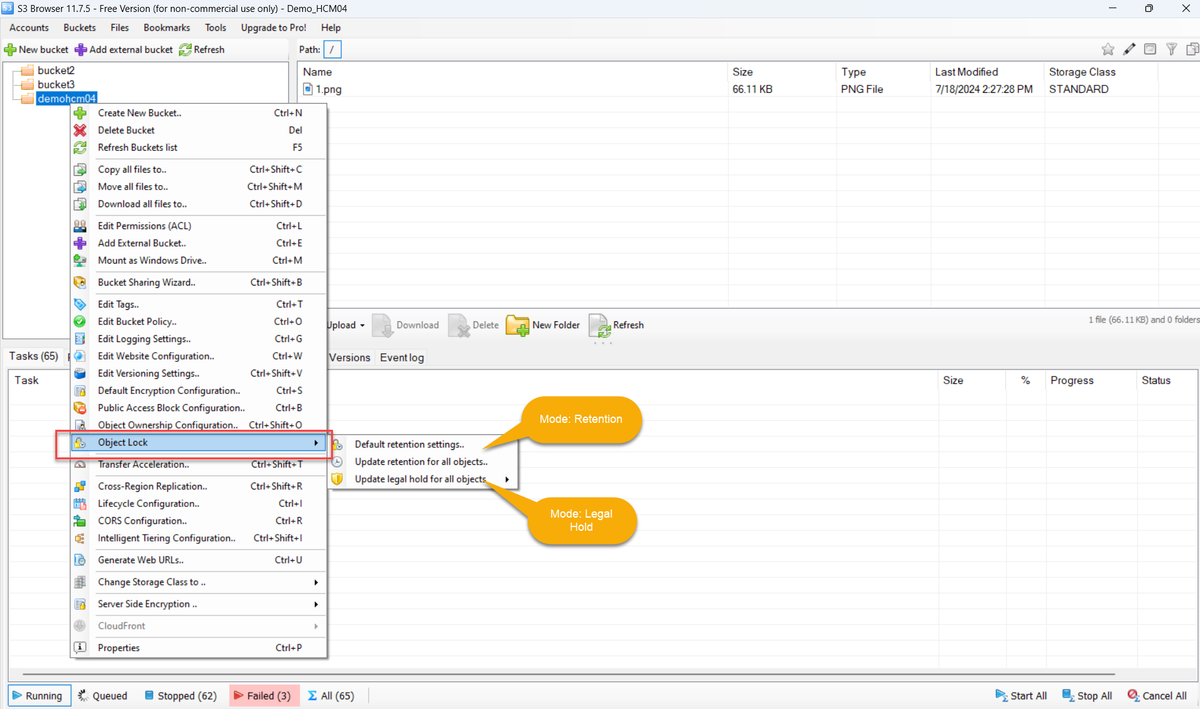
Task: Expand the Server Side Encryption submenu
Action: pos(200,604)
